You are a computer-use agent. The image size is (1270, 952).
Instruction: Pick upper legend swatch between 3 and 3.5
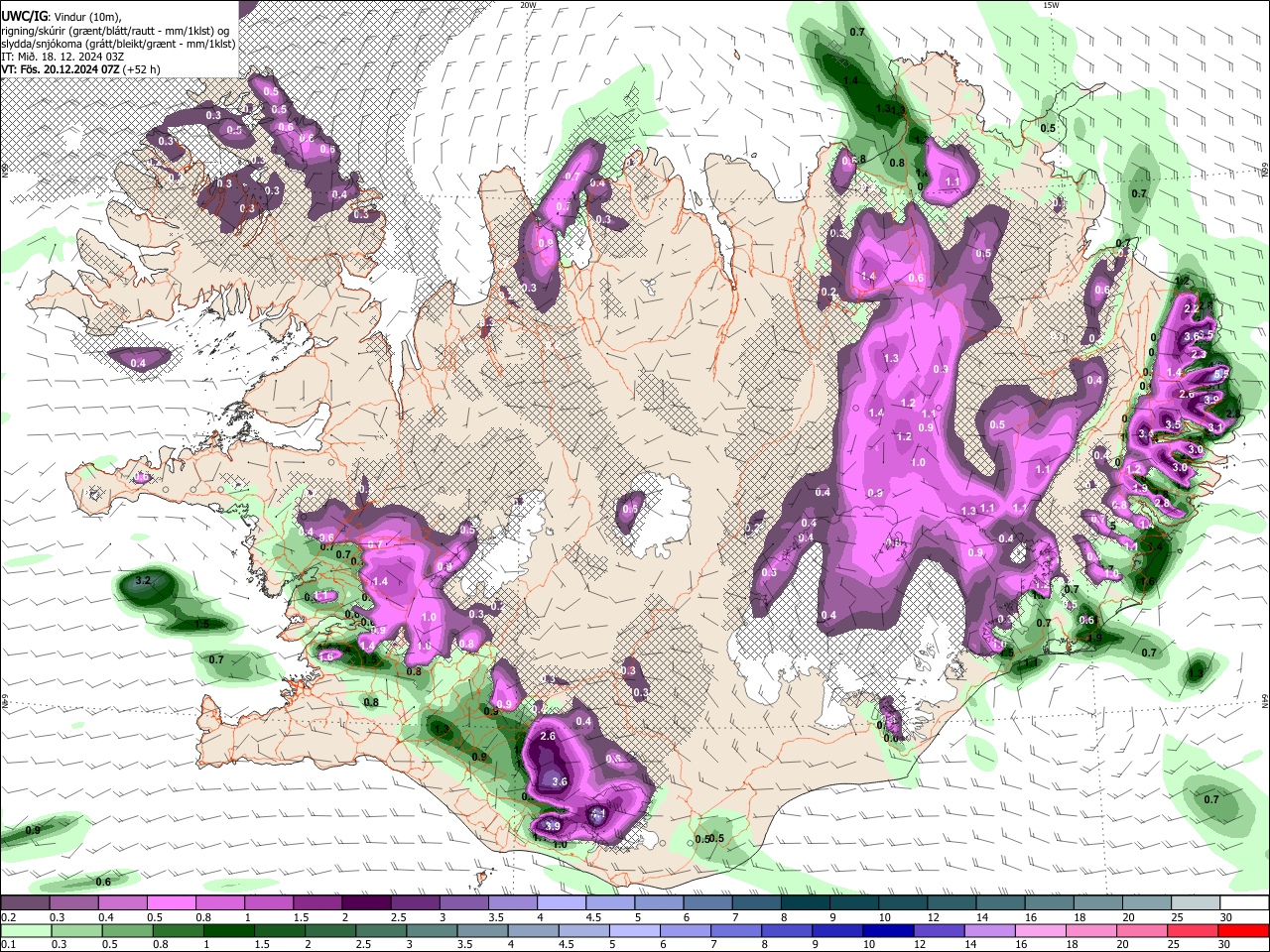(x=463, y=903)
